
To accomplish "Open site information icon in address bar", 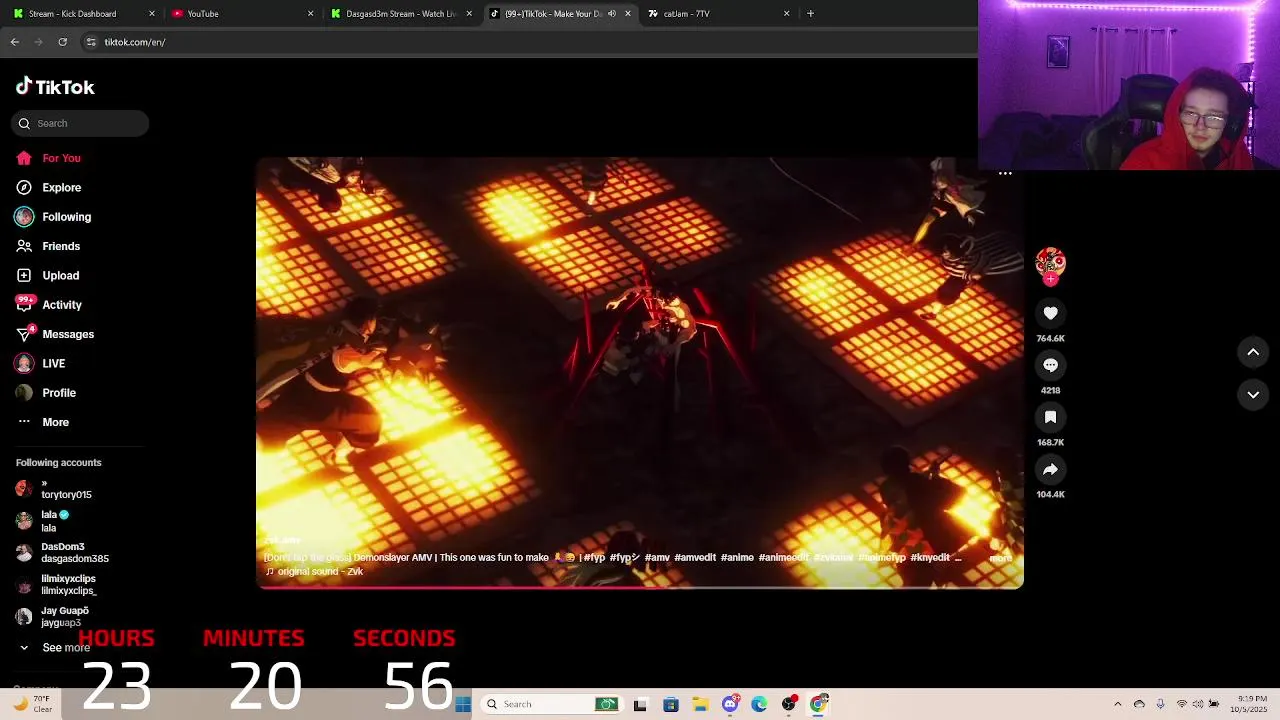I will point(91,42).
